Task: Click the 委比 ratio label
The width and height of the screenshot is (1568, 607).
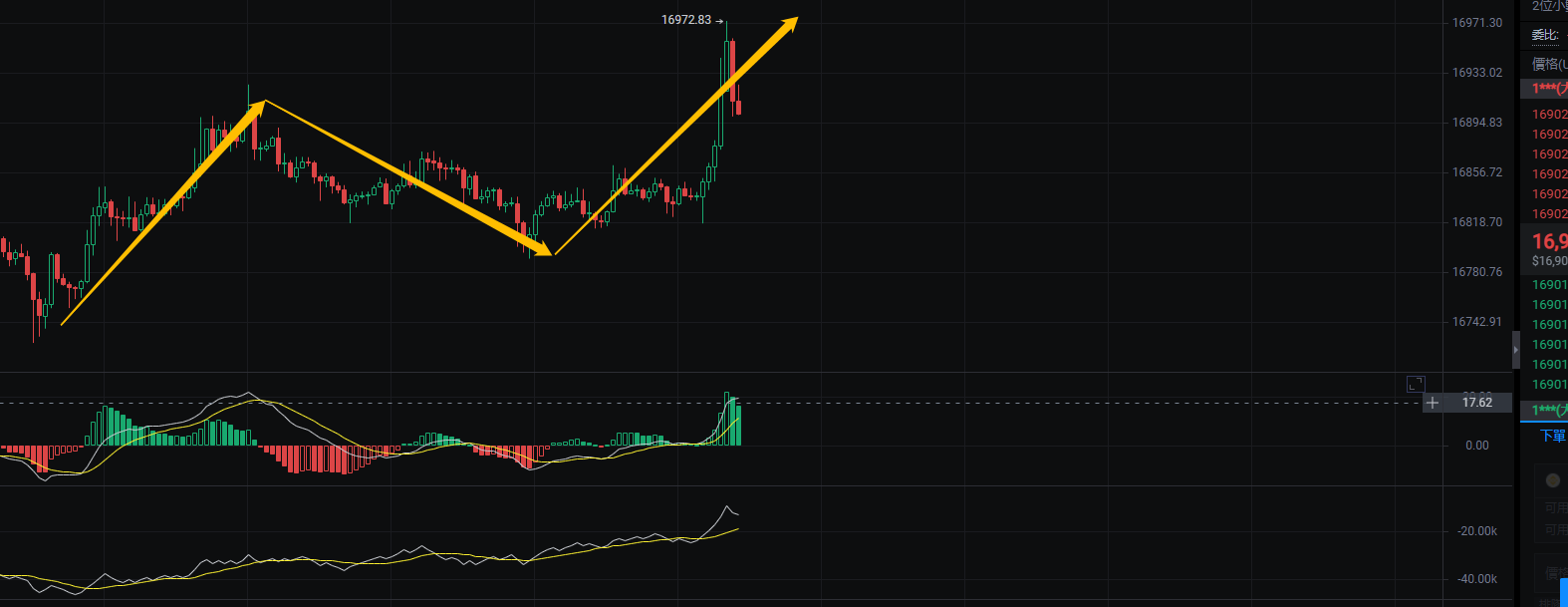Action: (1545, 35)
